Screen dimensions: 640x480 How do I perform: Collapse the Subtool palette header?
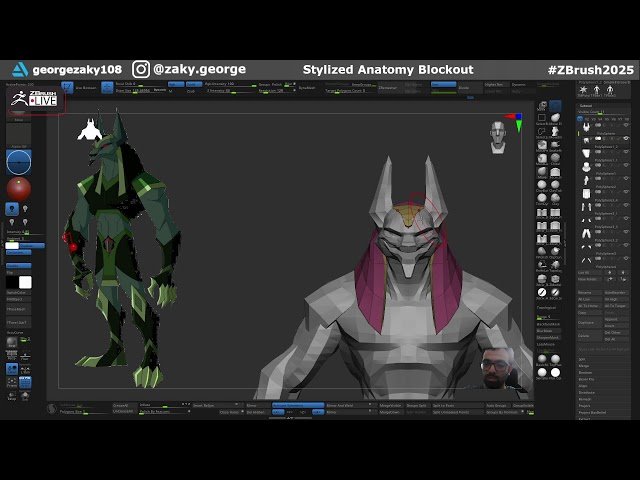coord(586,106)
